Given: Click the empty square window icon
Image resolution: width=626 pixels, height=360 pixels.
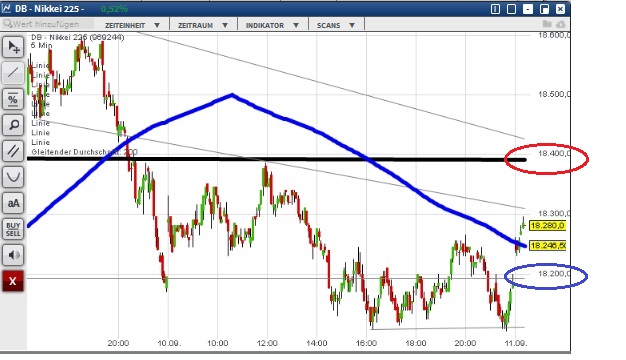Looking at the screenshot, I should tap(511, 9).
